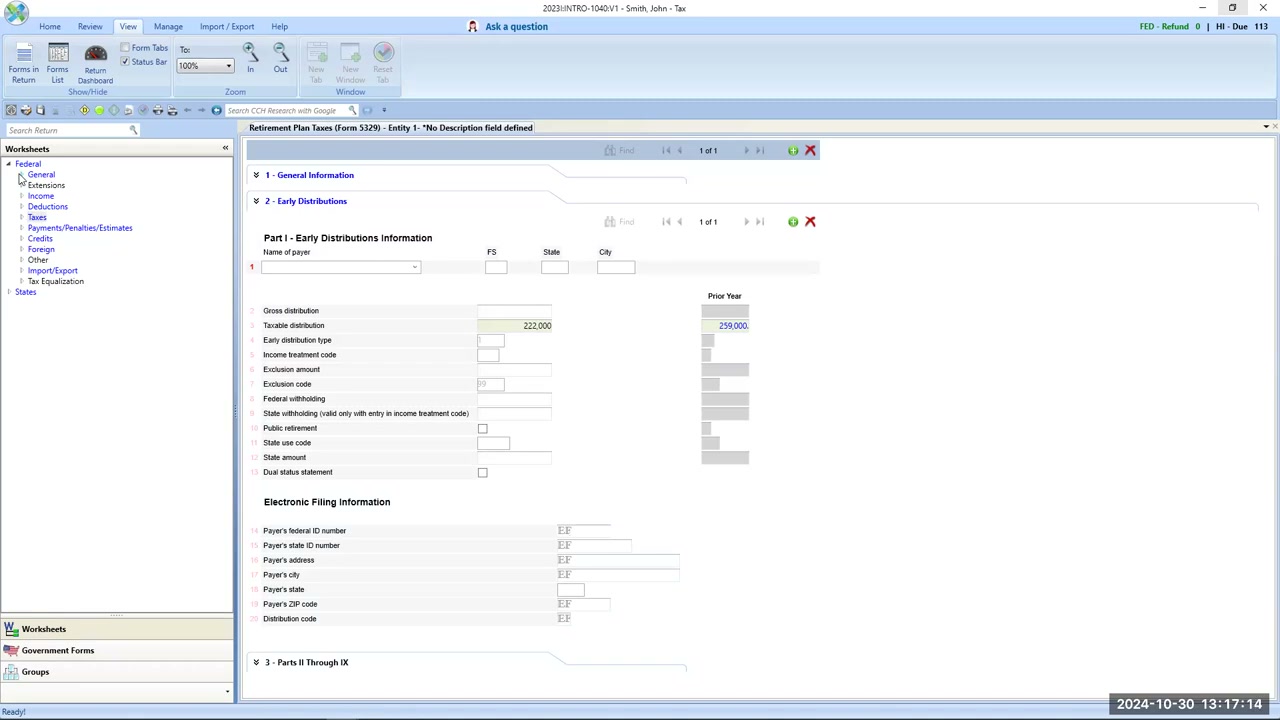Switch to Groups panel
Screen dimensions: 1280x720
pyautogui.click(x=116, y=672)
